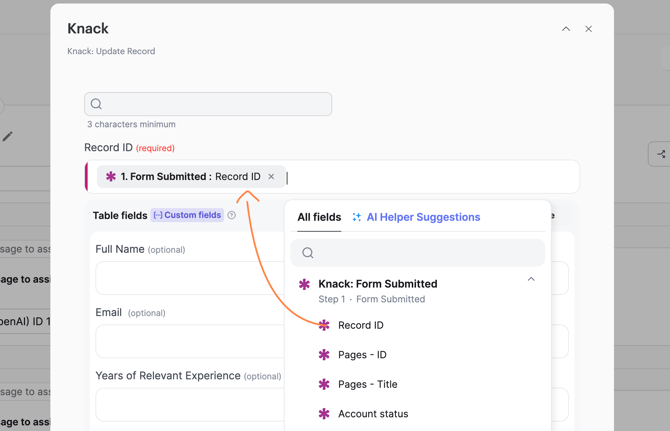Click the search magnifier icon in the top search box
This screenshot has width=670, height=431.
coord(97,104)
